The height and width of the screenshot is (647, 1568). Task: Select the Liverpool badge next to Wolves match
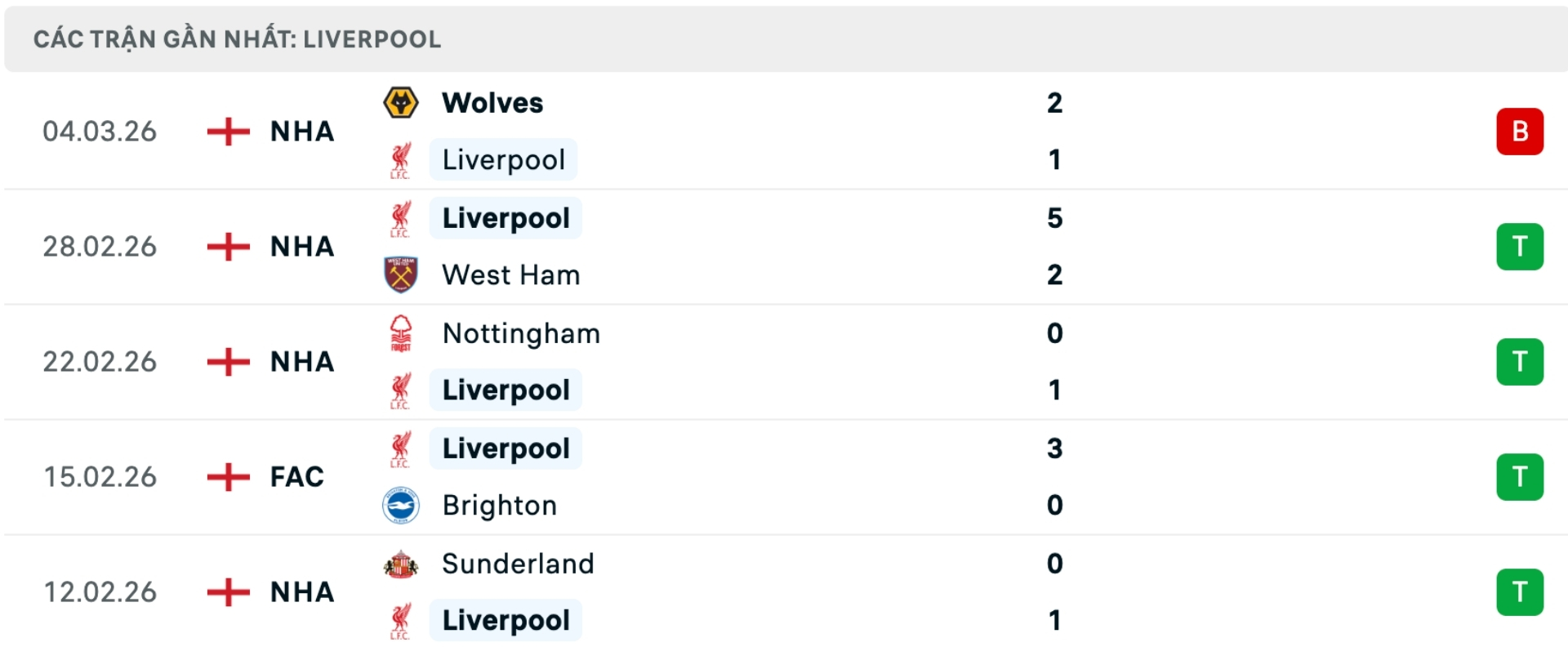coord(401,159)
